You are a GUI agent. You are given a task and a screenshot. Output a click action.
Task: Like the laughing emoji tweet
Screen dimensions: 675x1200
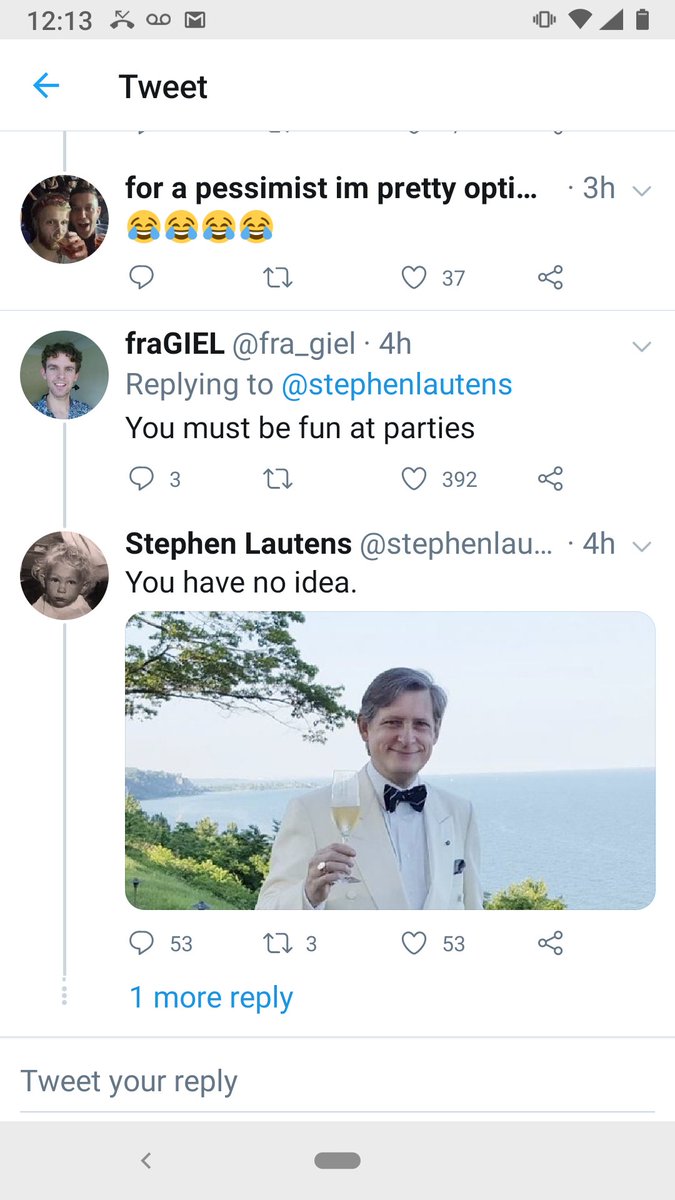click(414, 277)
